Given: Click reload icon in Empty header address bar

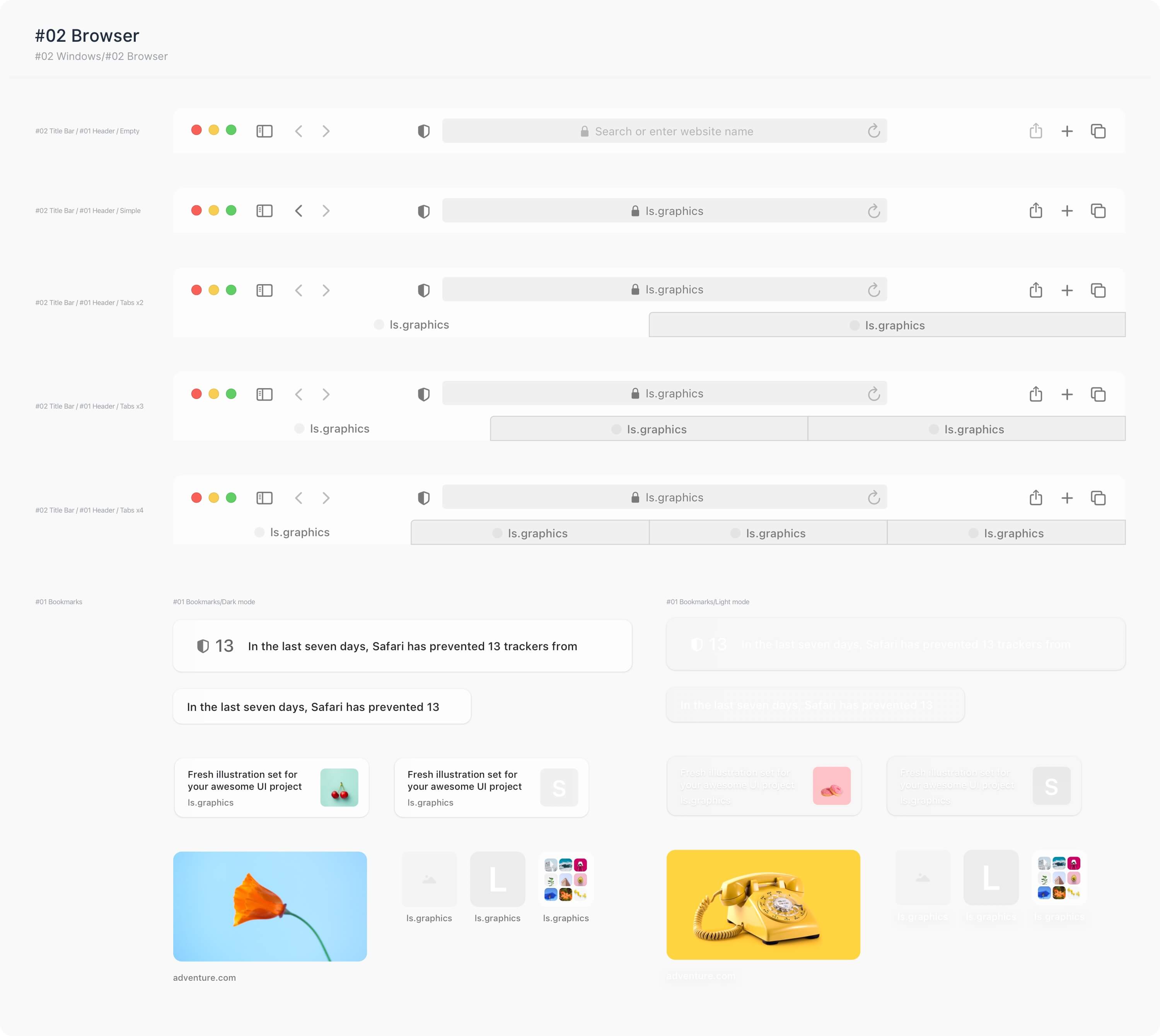Looking at the screenshot, I should (x=873, y=131).
